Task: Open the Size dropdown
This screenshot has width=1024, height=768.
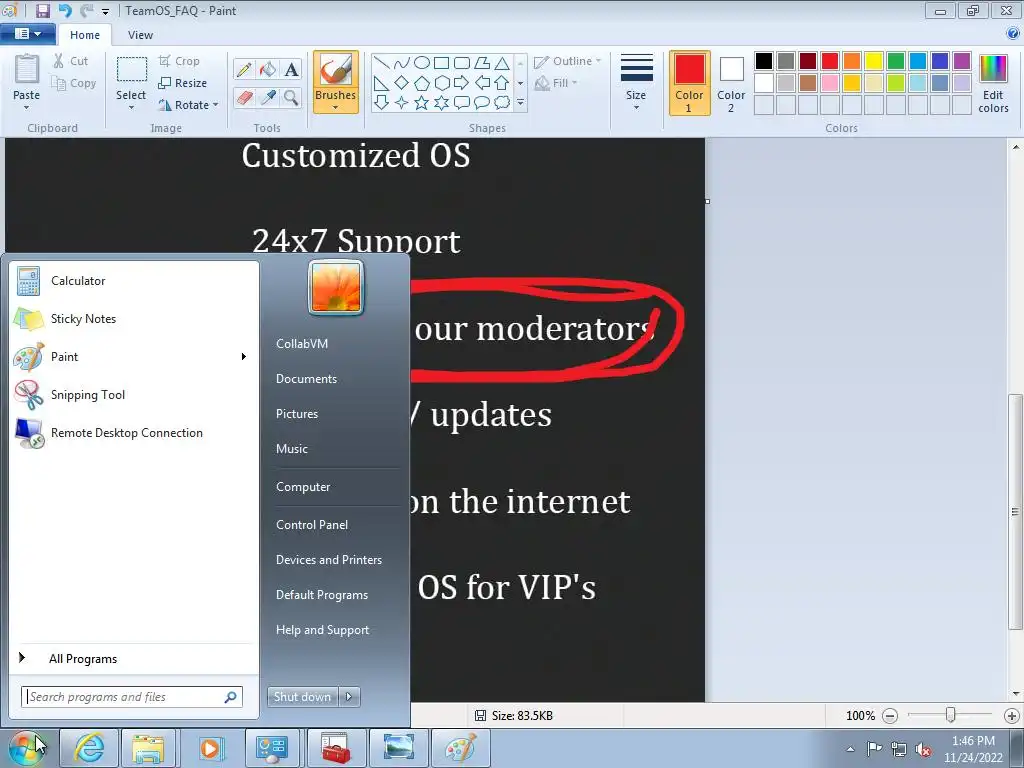Action: [636, 83]
